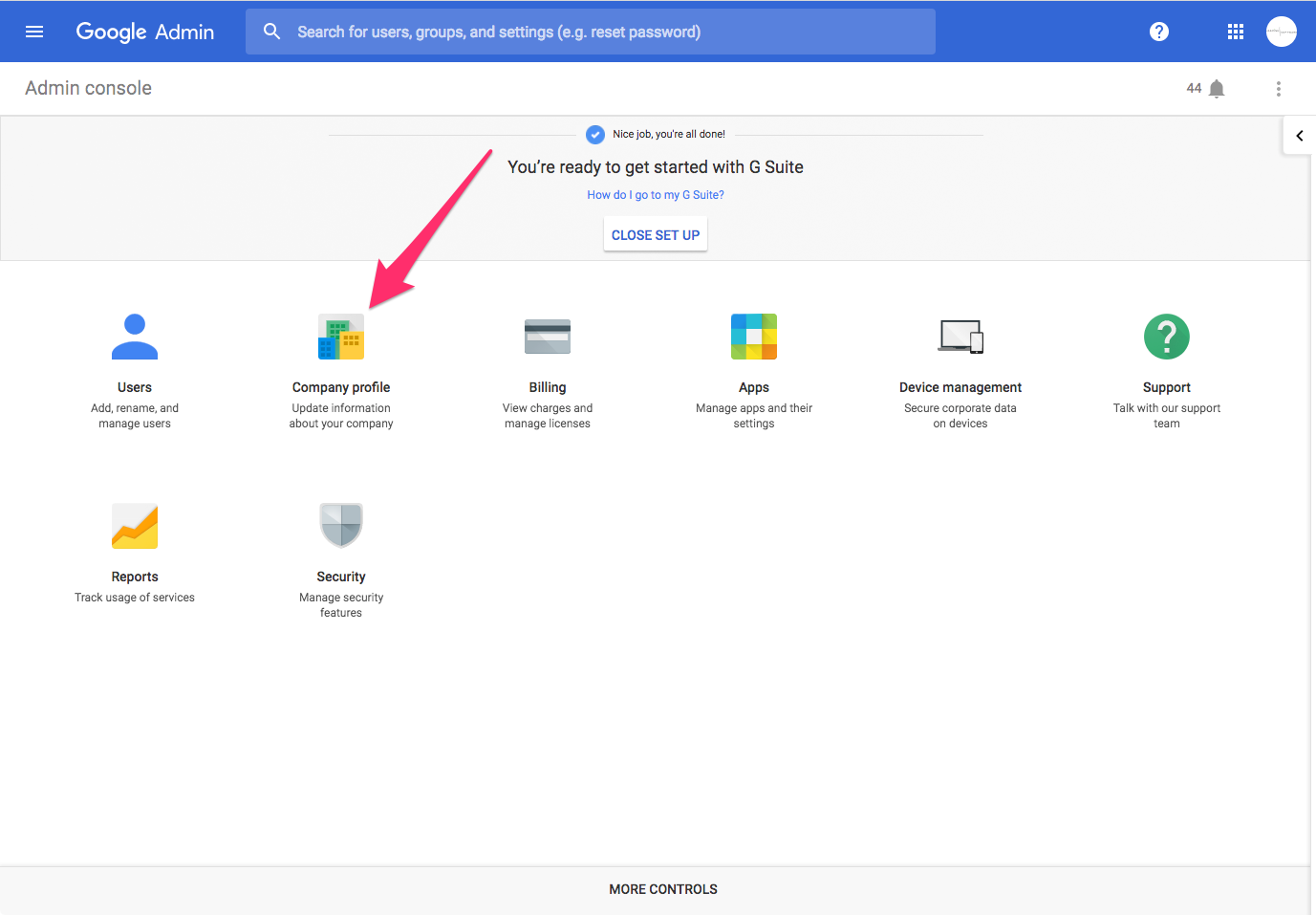Open the Reports chart icon

click(135, 526)
